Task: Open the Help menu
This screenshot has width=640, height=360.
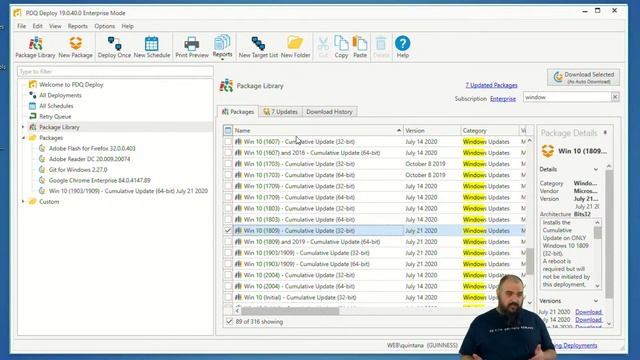Action: click(127, 26)
